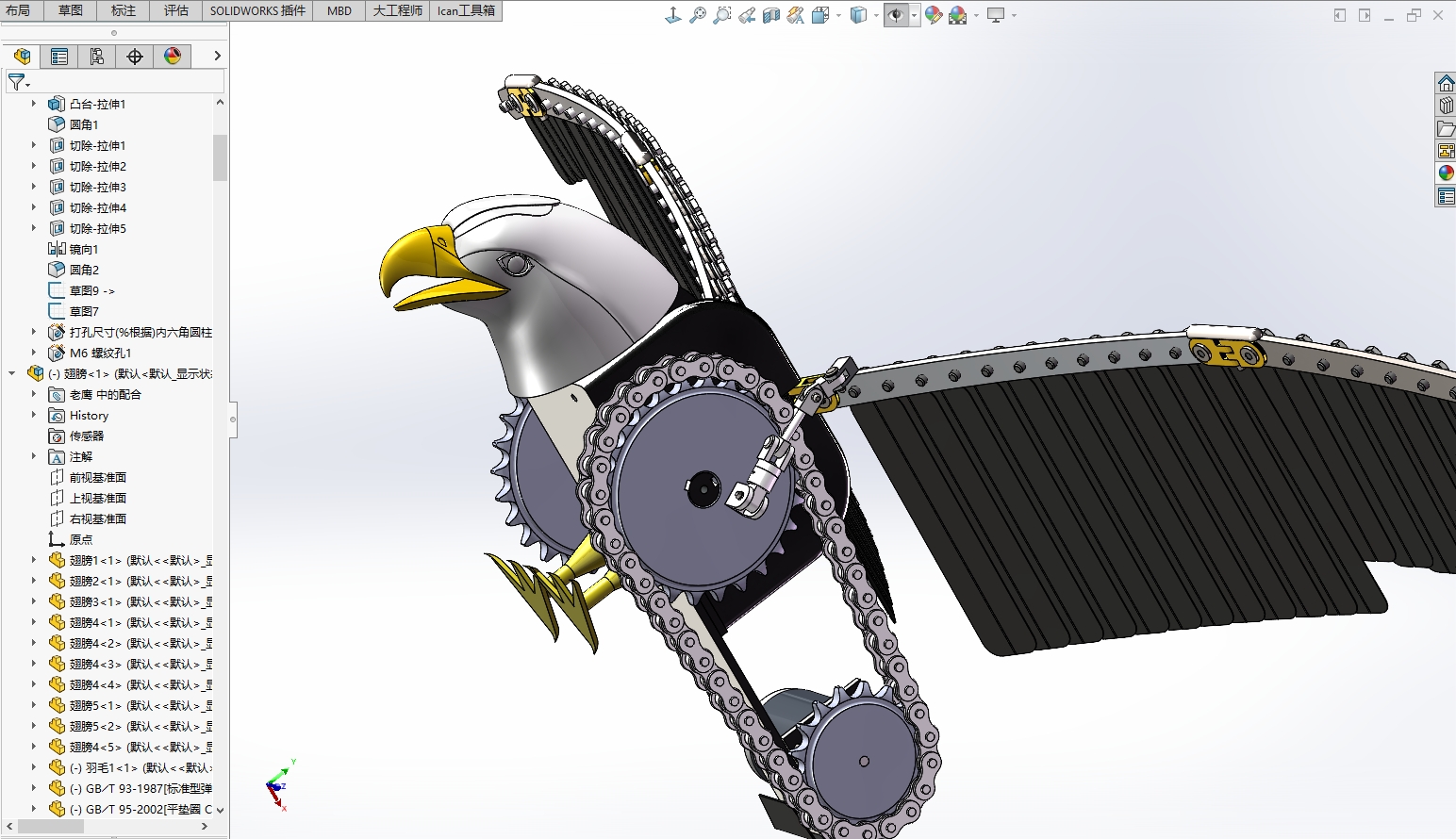Select the M6 螺纹孔1 feature
The width and height of the screenshot is (1456, 839).
click(x=100, y=353)
